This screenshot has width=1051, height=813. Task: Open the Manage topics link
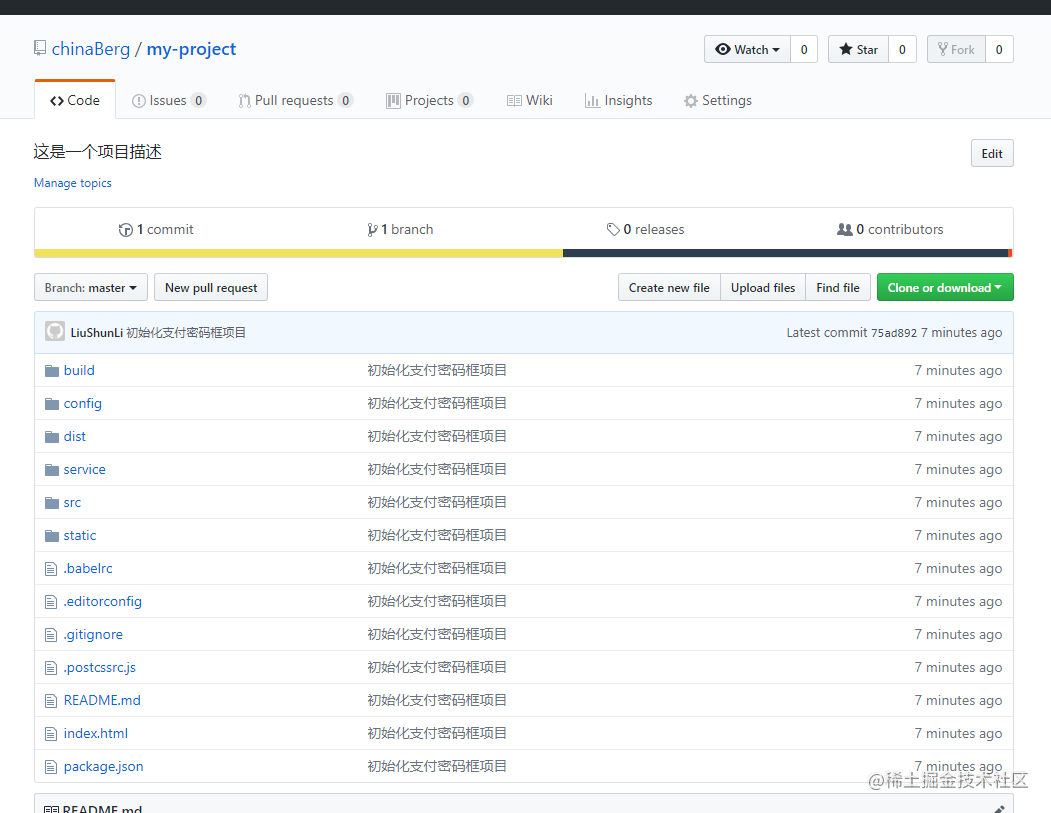tap(72, 183)
